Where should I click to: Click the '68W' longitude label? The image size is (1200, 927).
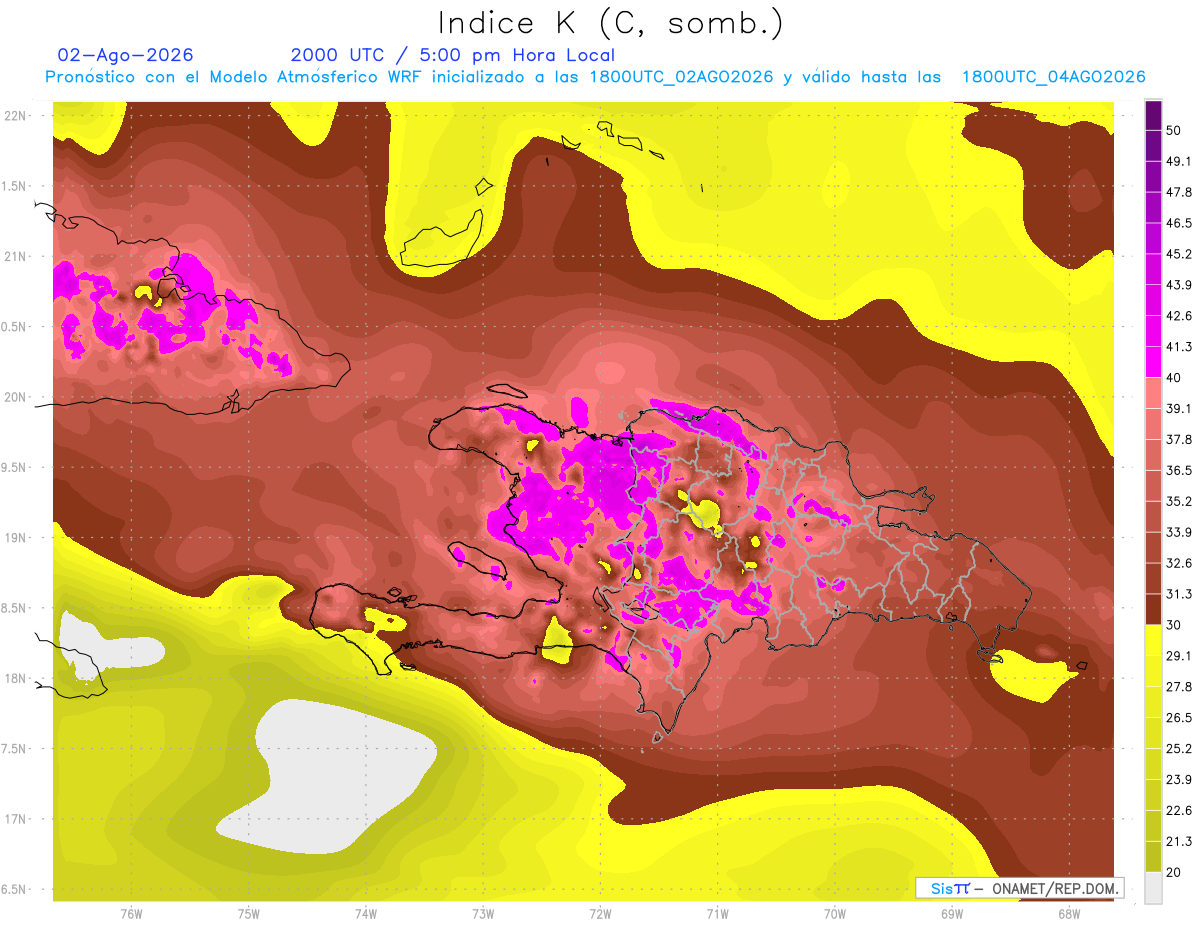pyautogui.click(x=1069, y=914)
